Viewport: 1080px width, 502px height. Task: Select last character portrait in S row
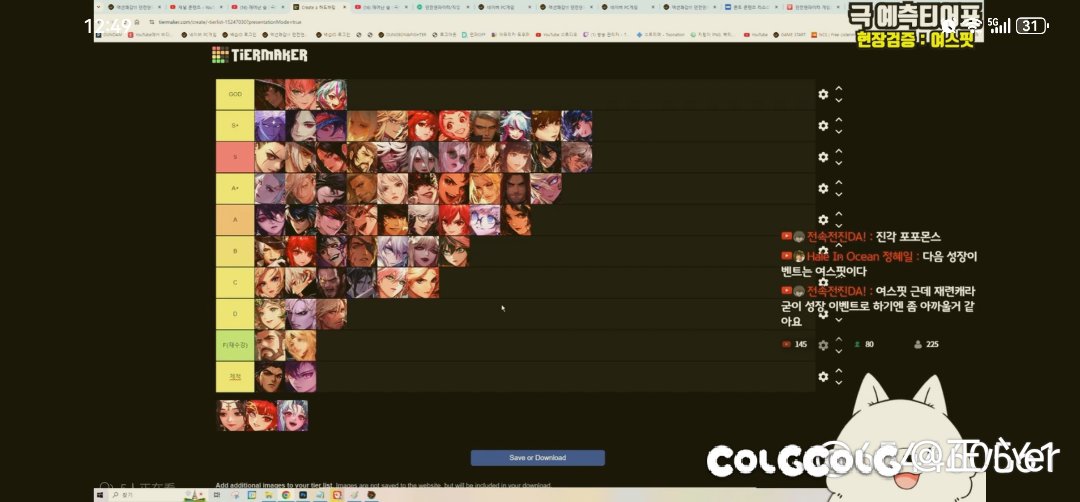point(577,157)
